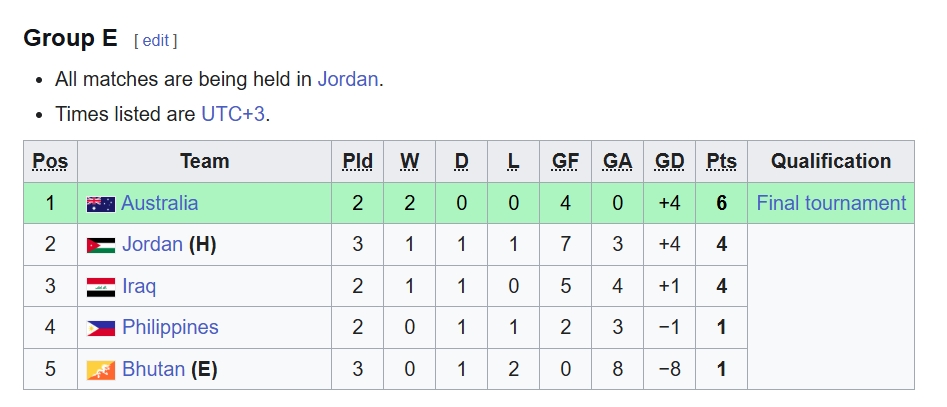Click the Bhutan flag icon
This screenshot has height=407, width=947.
click(101, 370)
